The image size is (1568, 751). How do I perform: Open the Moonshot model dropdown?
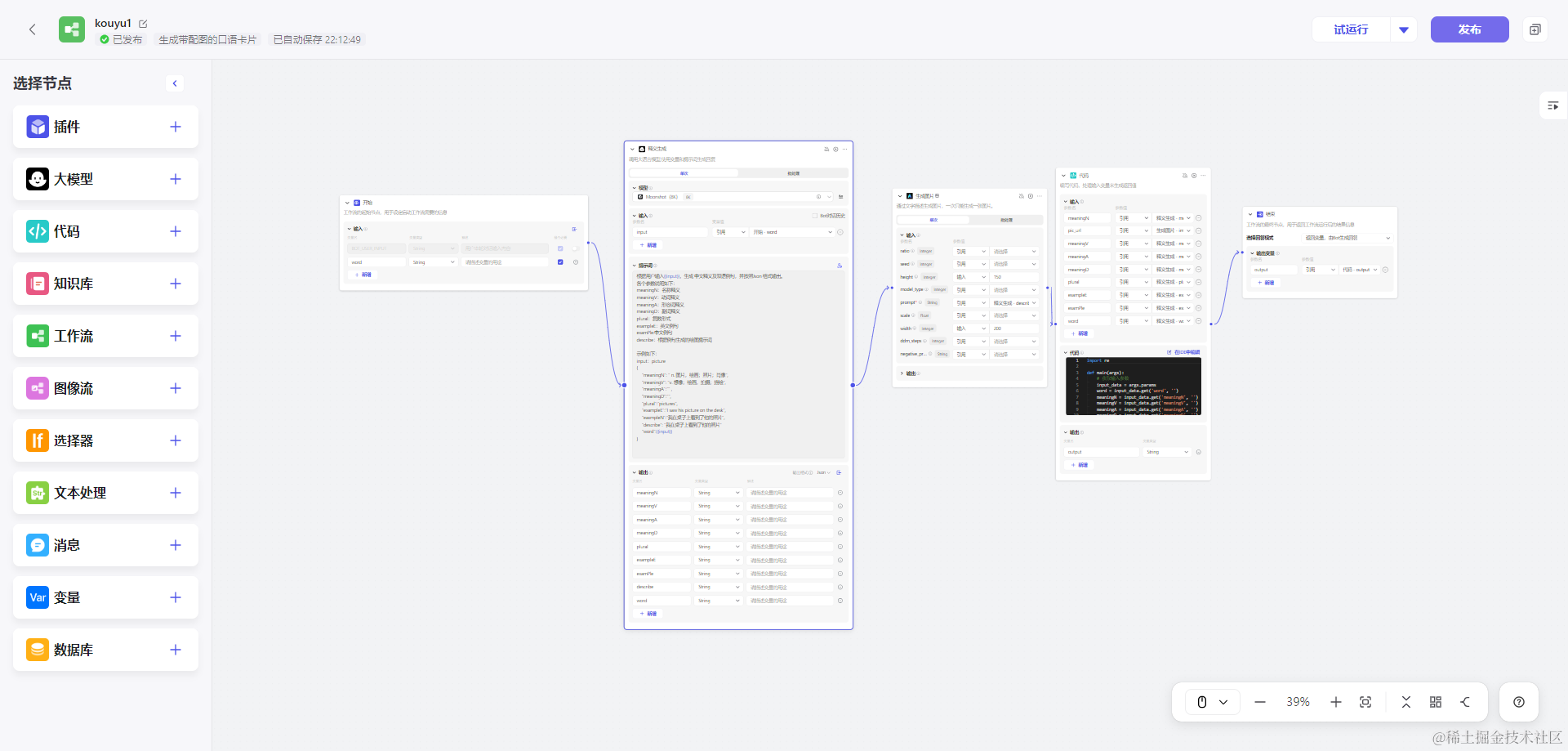pos(733,197)
